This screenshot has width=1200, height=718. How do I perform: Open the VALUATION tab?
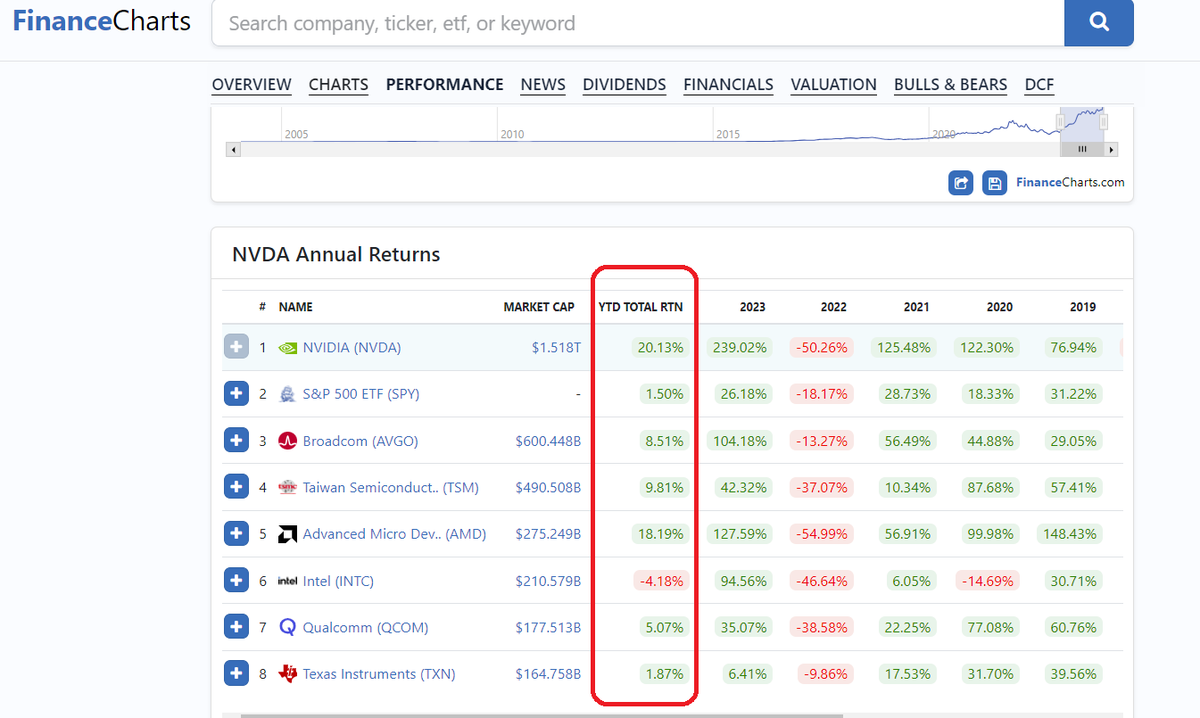click(834, 85)
